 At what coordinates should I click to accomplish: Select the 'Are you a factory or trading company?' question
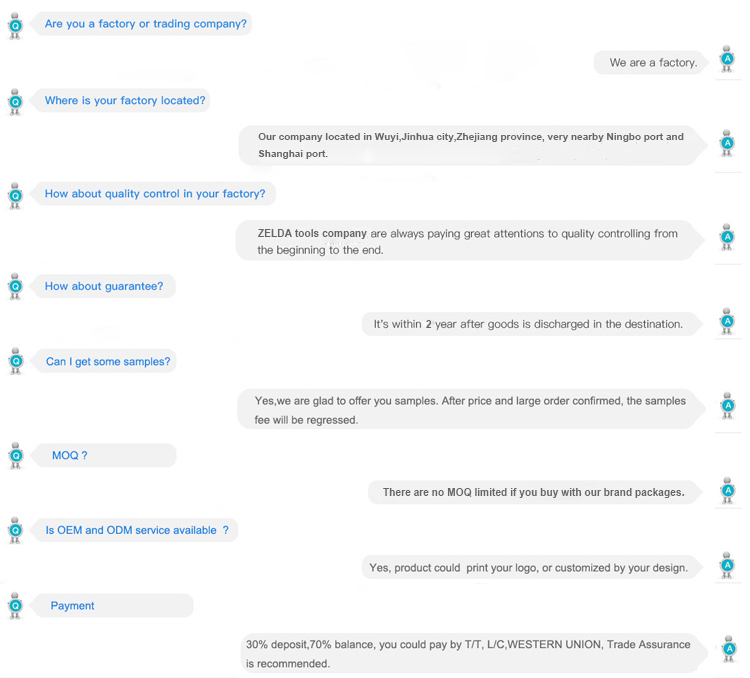(145, 24)
